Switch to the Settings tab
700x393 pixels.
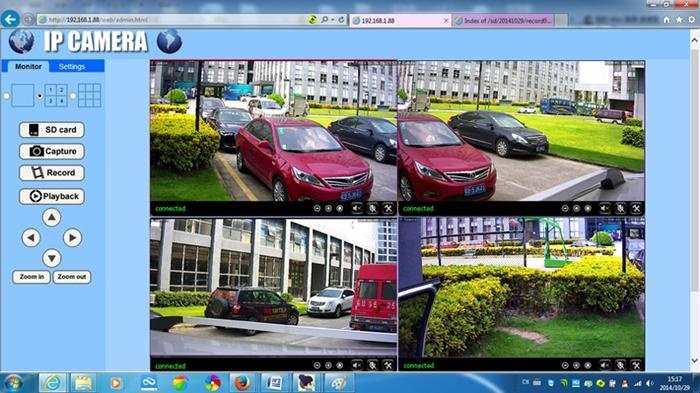pos(72,67)
